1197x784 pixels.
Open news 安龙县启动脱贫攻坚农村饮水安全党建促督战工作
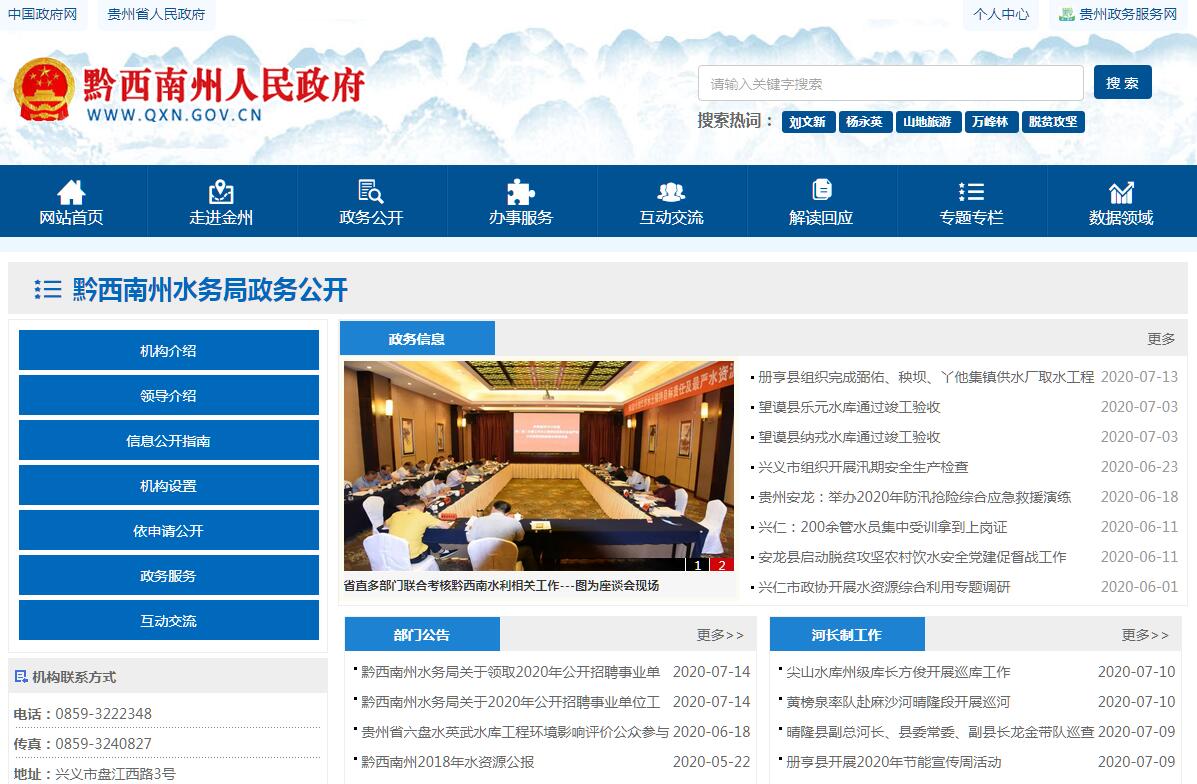pyautogui.click(x=912, y=557)
